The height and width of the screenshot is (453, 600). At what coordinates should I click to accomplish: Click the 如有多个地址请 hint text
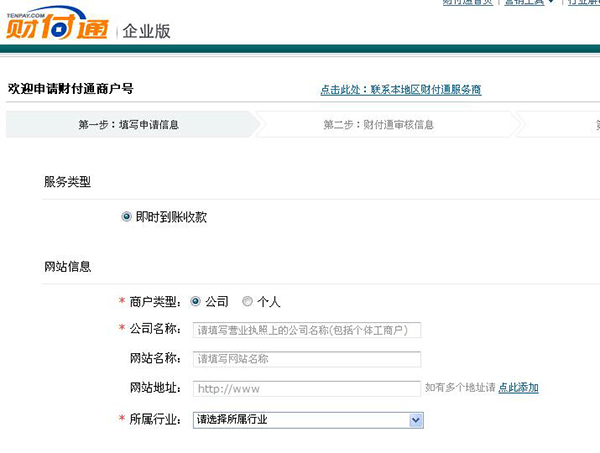pyautogui.click(x=460, y=388)
